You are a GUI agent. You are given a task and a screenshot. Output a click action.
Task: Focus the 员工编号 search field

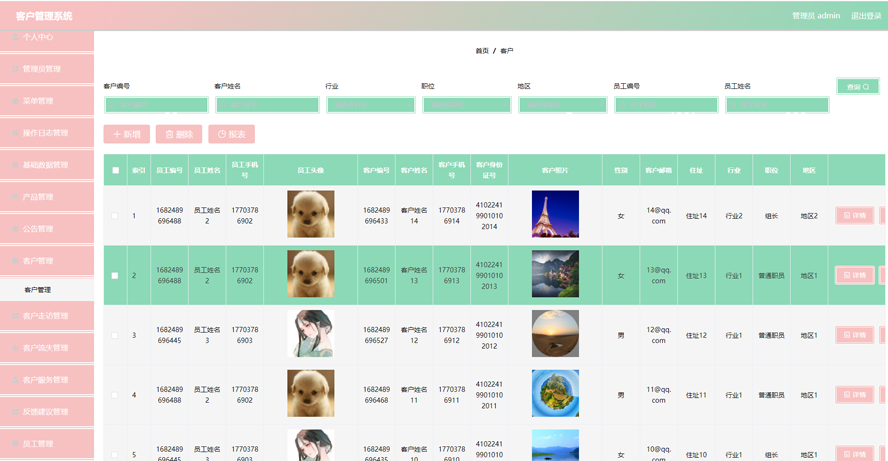[x=667, y=105]
